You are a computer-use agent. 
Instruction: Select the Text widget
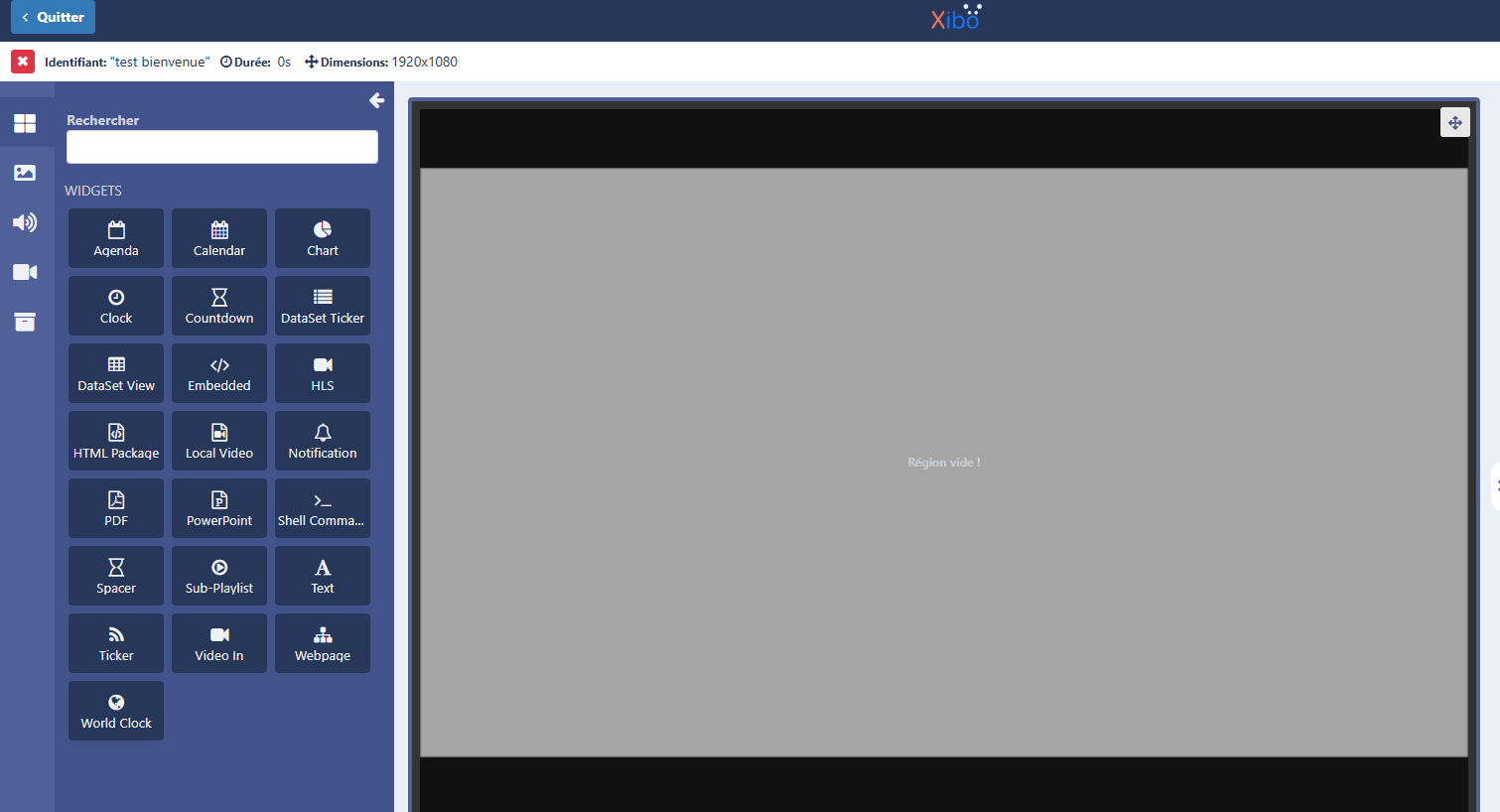323,576
